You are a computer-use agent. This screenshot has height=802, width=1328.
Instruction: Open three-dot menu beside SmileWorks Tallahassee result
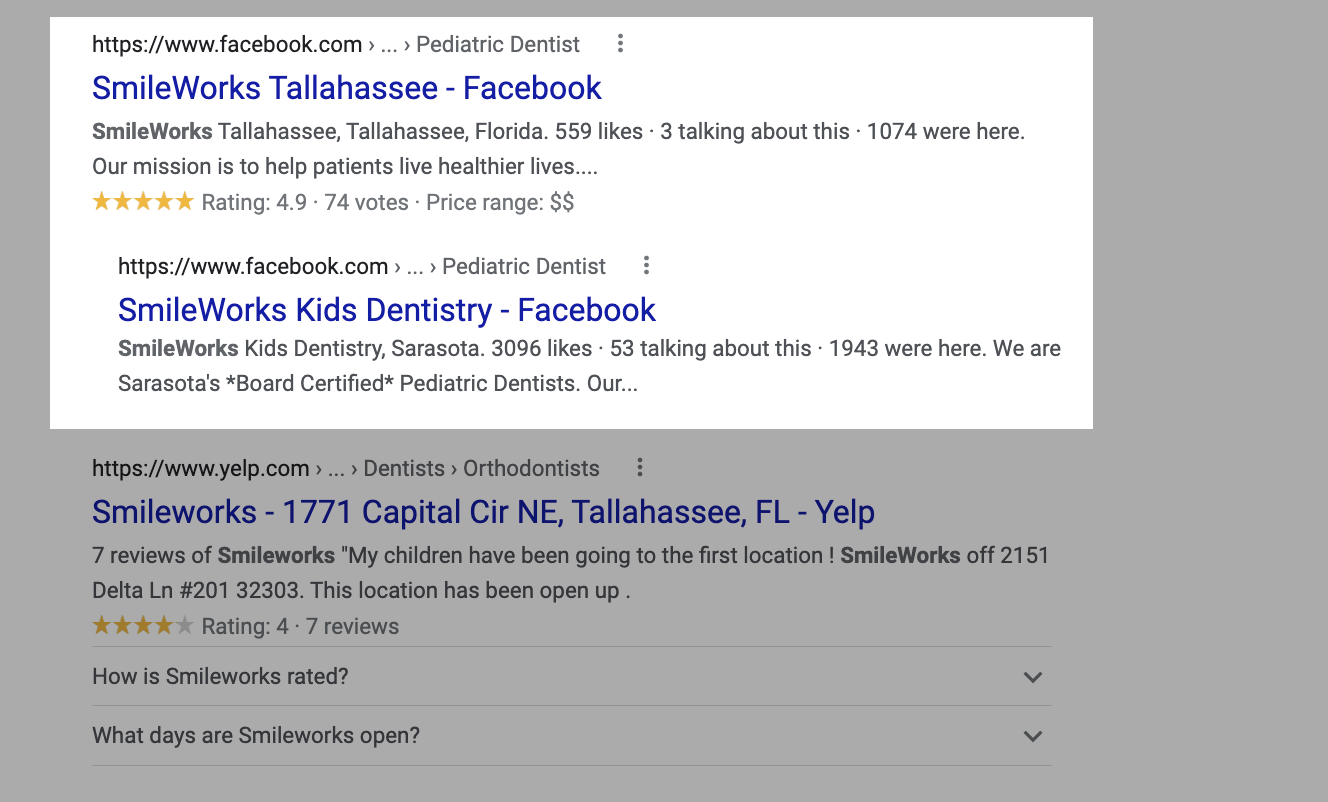pyautogui.click(x=621, y=44)
